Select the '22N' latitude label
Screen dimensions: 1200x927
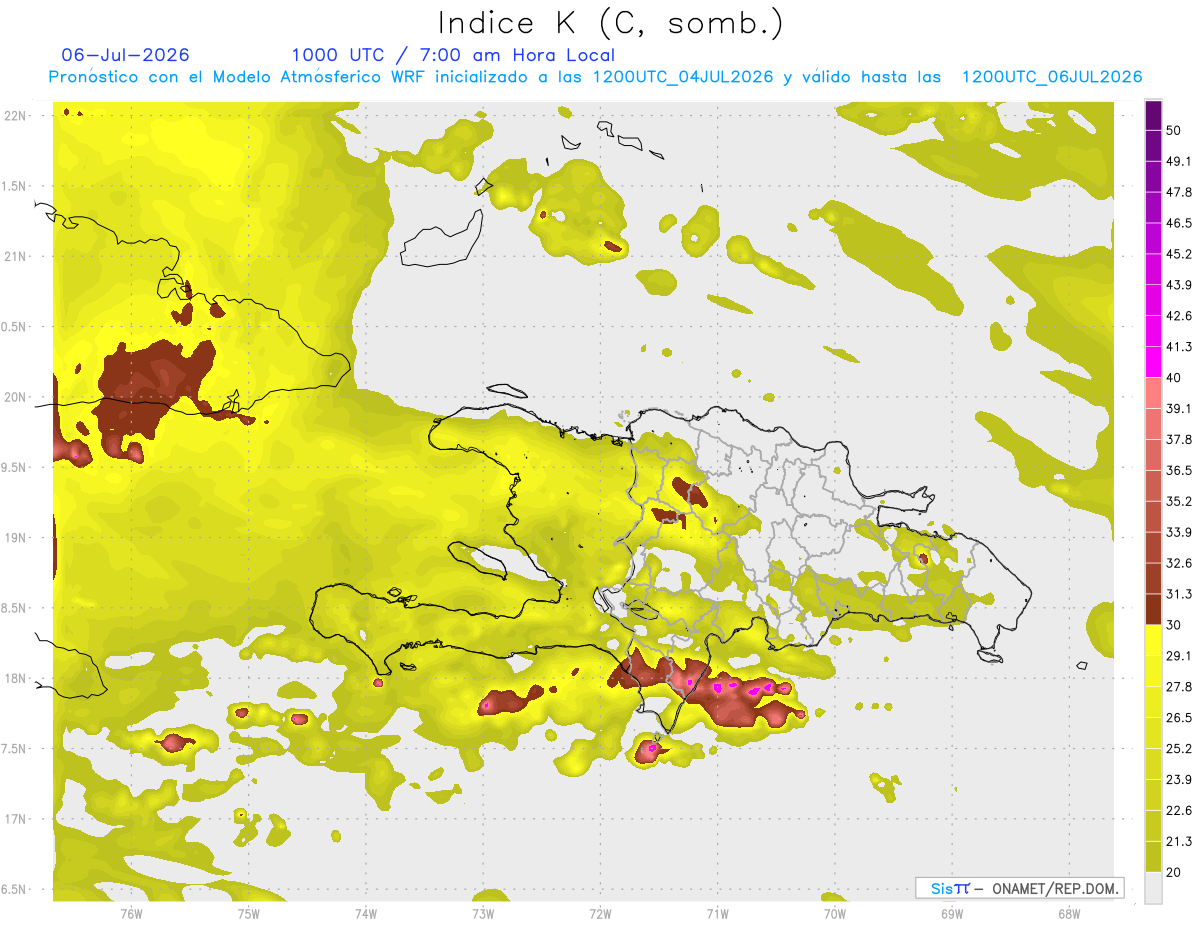[16, 115]
